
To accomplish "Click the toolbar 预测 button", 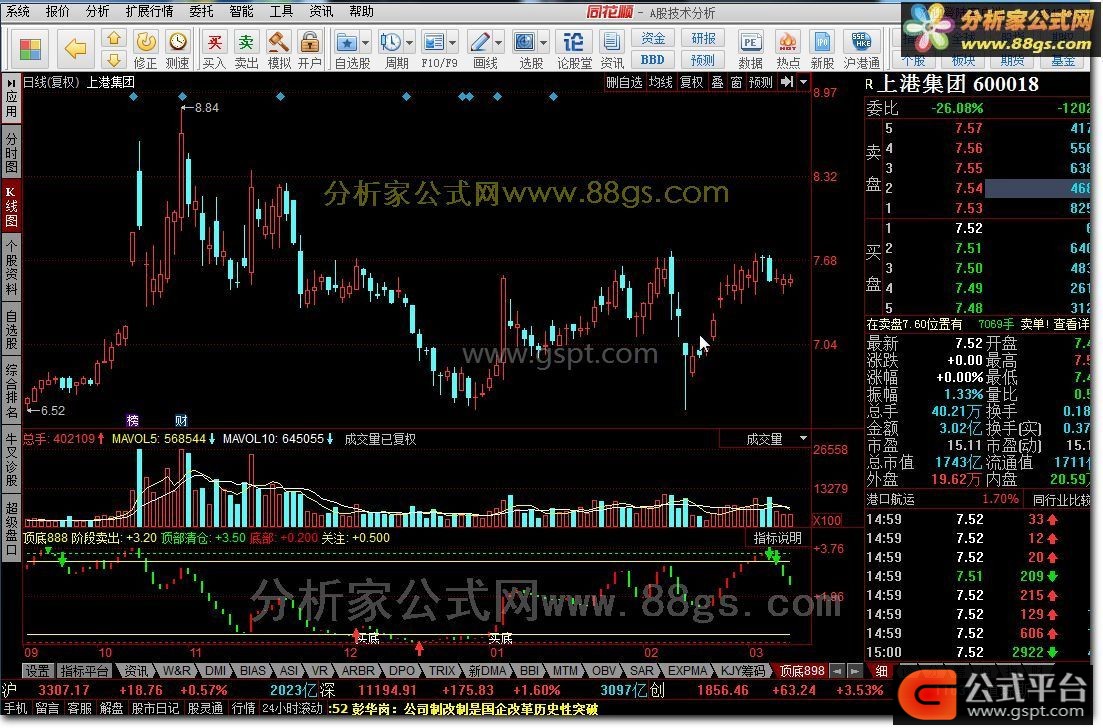I will pyautogui.click(x=703, y=60).
